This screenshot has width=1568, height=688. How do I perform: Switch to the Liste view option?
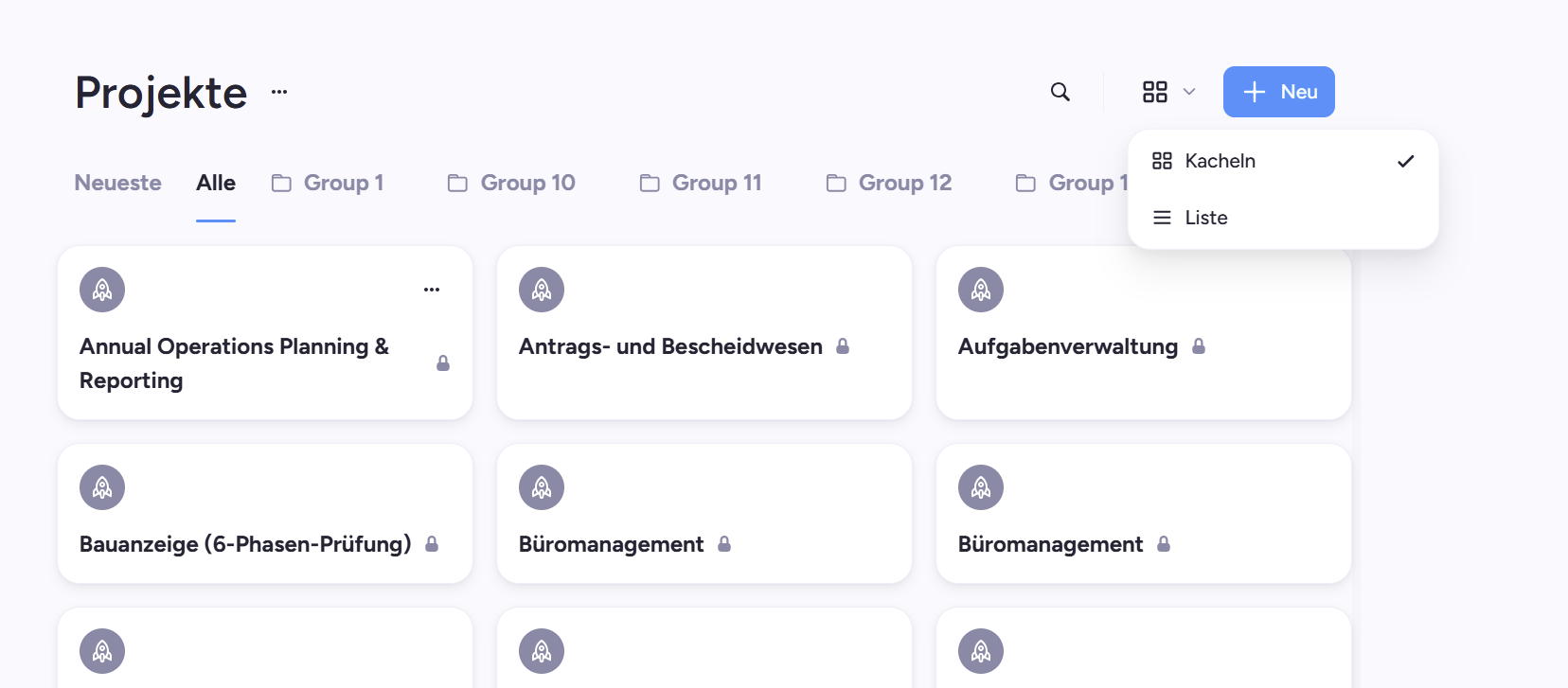[1283, 218]
